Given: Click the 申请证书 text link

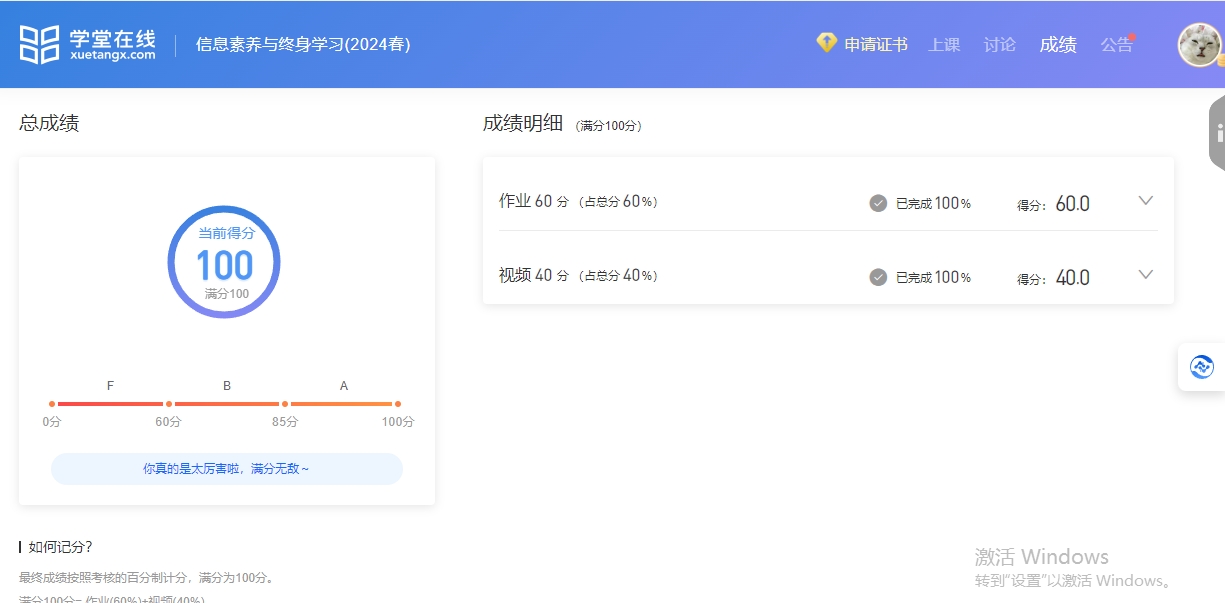Looking at the screenshot, I should (x=876, y=45).
